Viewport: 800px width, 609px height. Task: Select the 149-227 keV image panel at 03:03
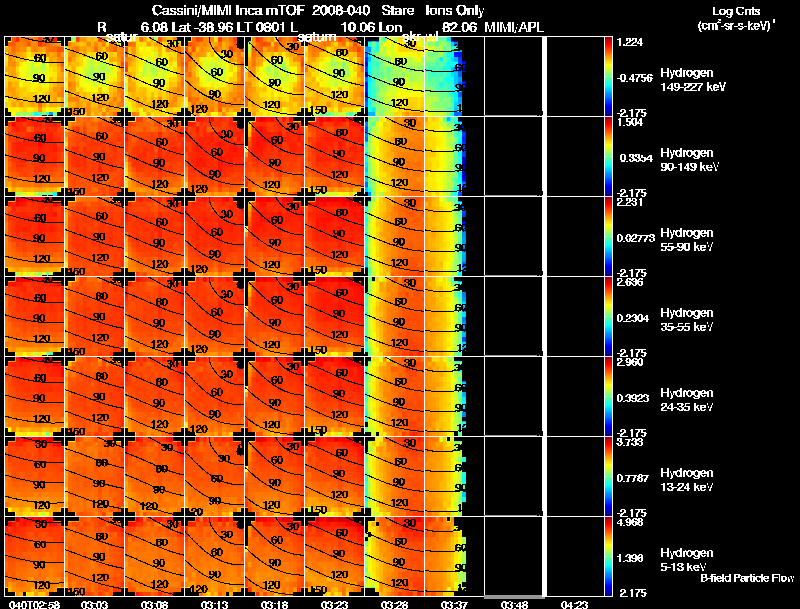click(x=95, y=77)
